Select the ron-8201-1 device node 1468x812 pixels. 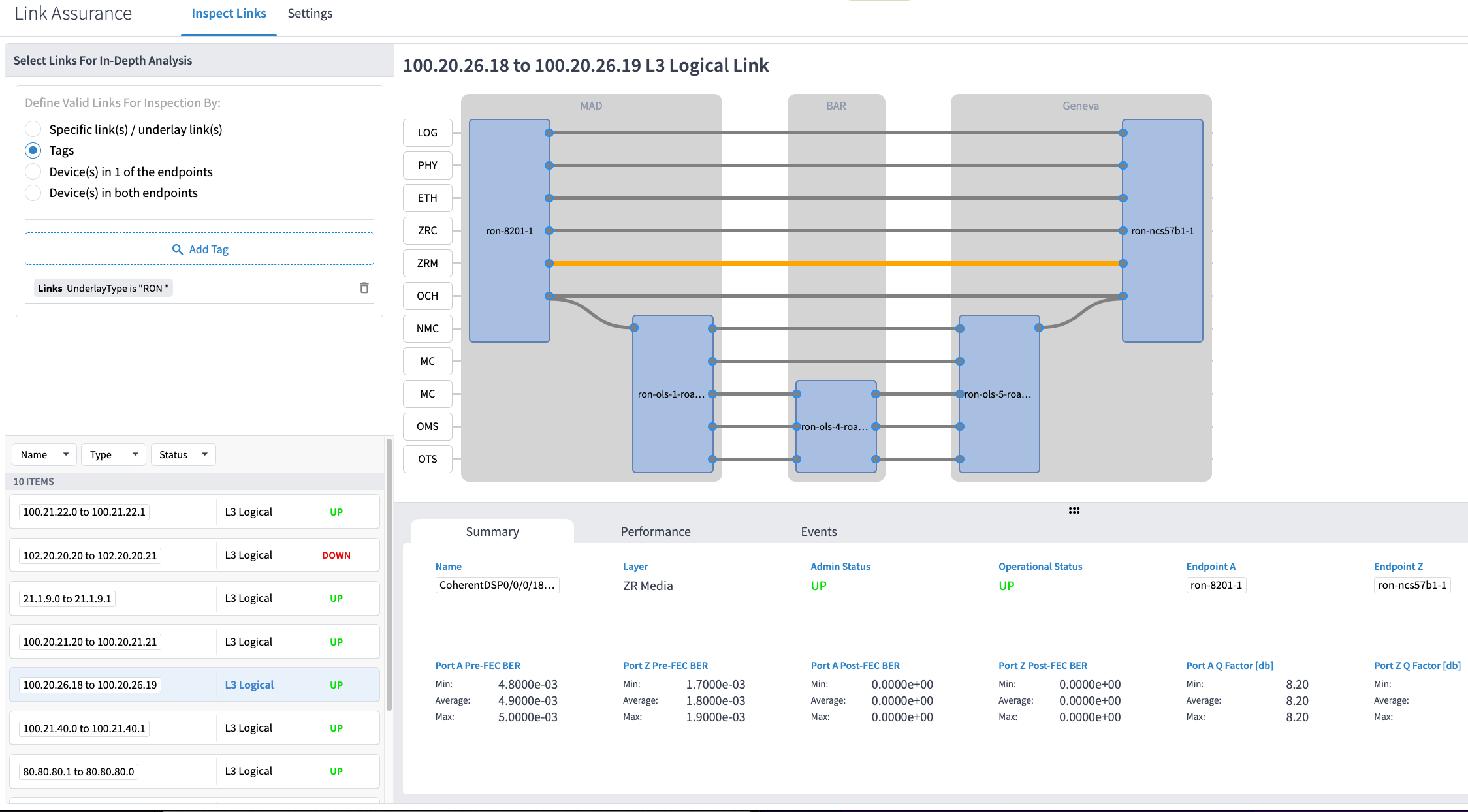pyautogui.click(x=509, y=230)
